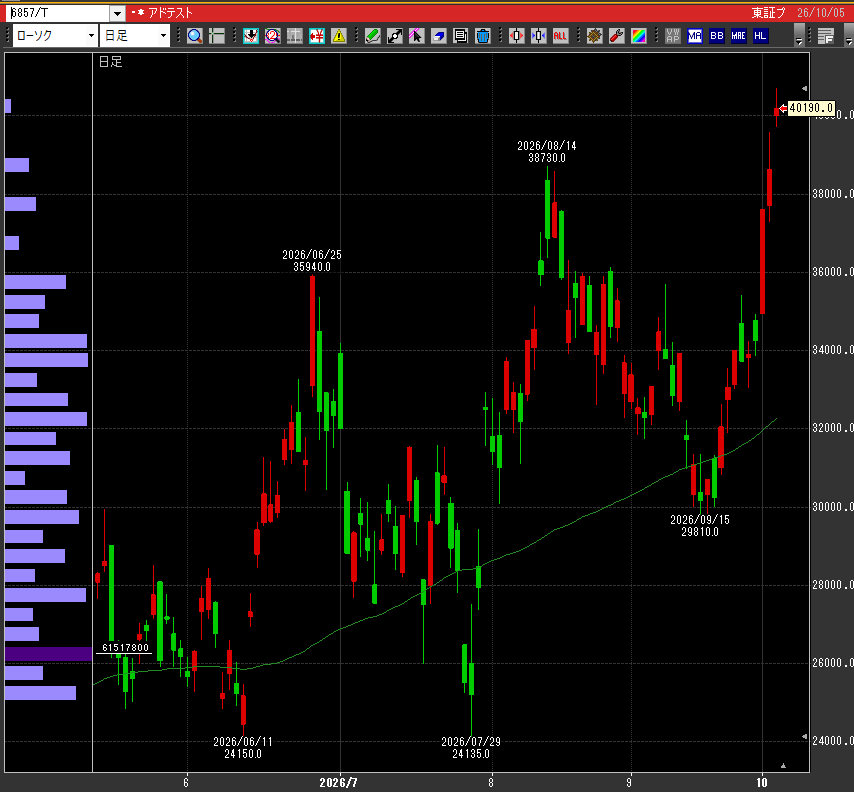Click the red ALL display button
The width and height of the screenshot is (854, 792).
click(x=560, y=36)
